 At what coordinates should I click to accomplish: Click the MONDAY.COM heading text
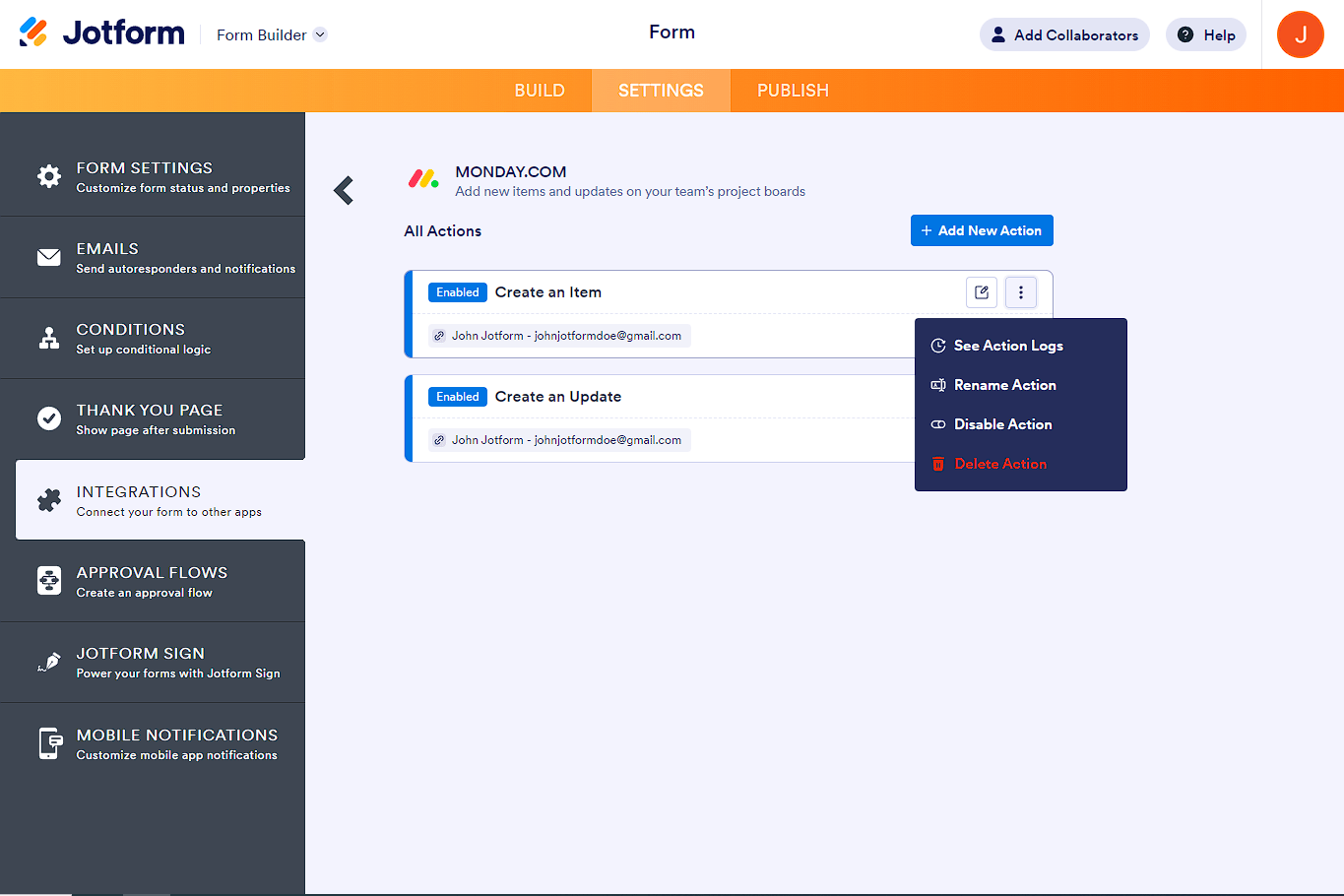[511, 171]
